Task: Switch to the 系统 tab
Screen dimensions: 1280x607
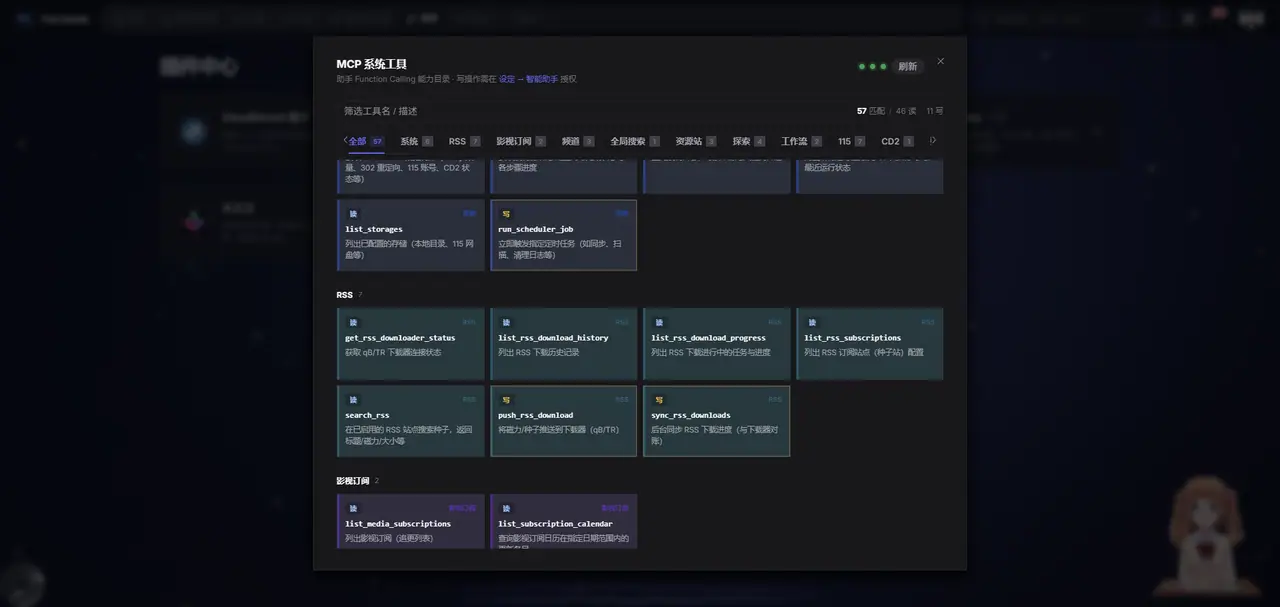Action: coord(416,141)
